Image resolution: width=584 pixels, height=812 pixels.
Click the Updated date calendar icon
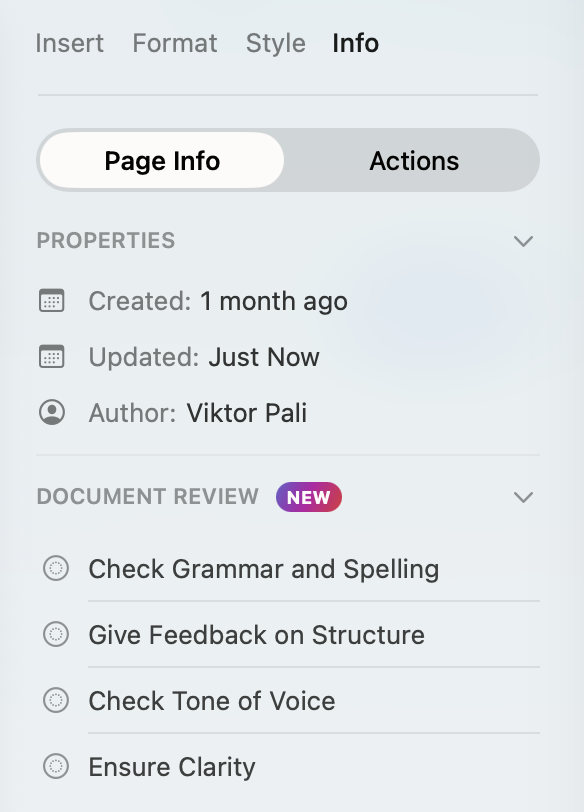[x=52, y=356]
